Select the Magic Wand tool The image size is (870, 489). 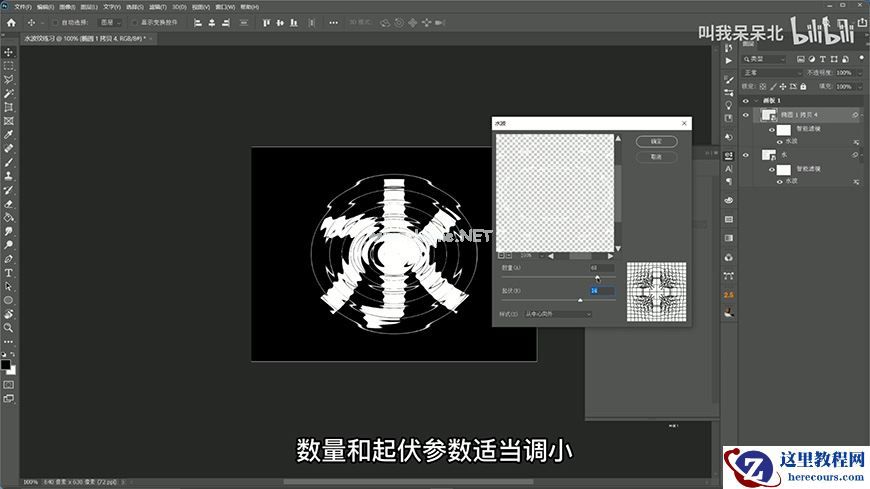pyautogui.click(x=8, y=93)
